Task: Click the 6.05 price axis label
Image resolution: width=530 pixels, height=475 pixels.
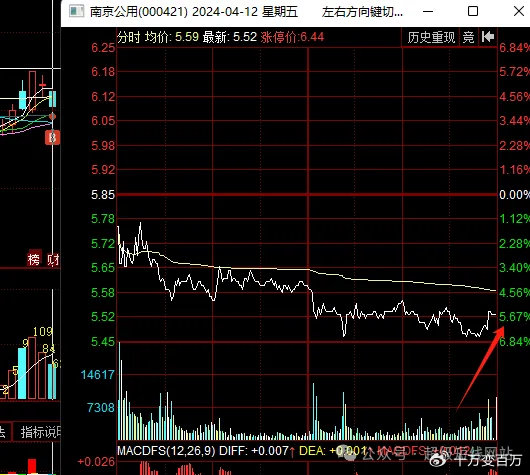Action: [103, 121]
